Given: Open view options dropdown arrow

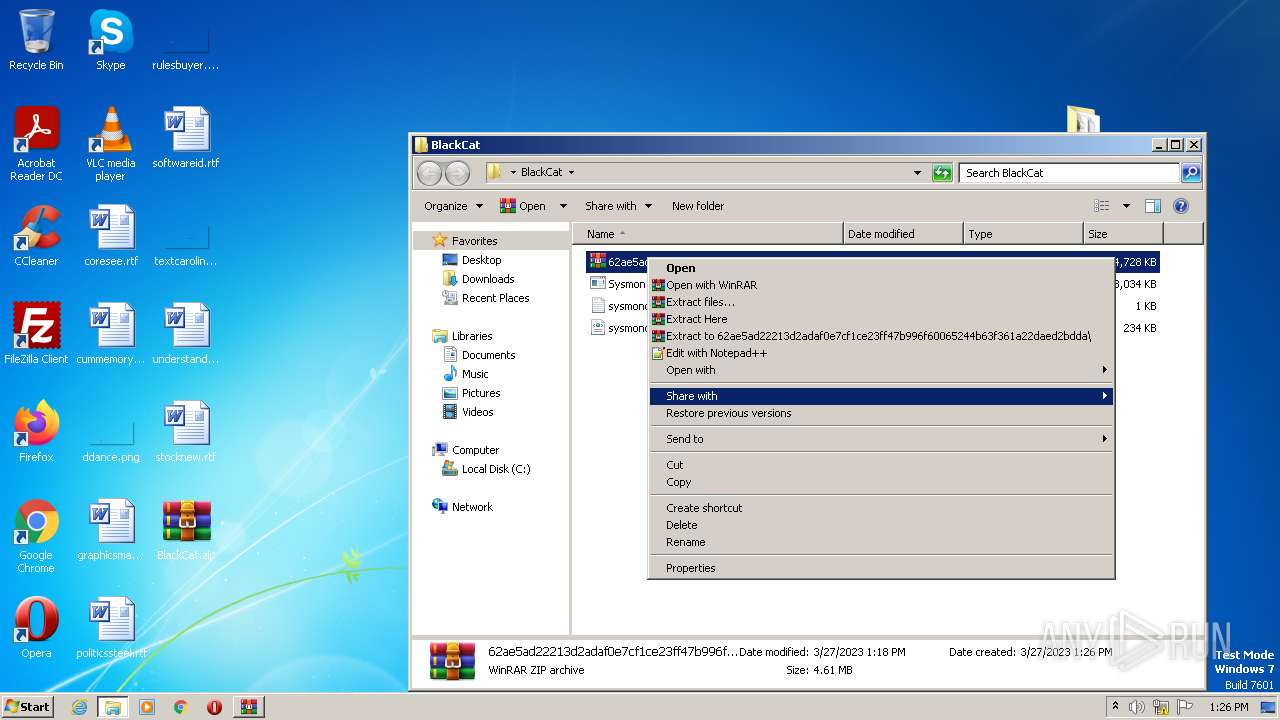Looking at the screenshot, I should coord(1126,206).
